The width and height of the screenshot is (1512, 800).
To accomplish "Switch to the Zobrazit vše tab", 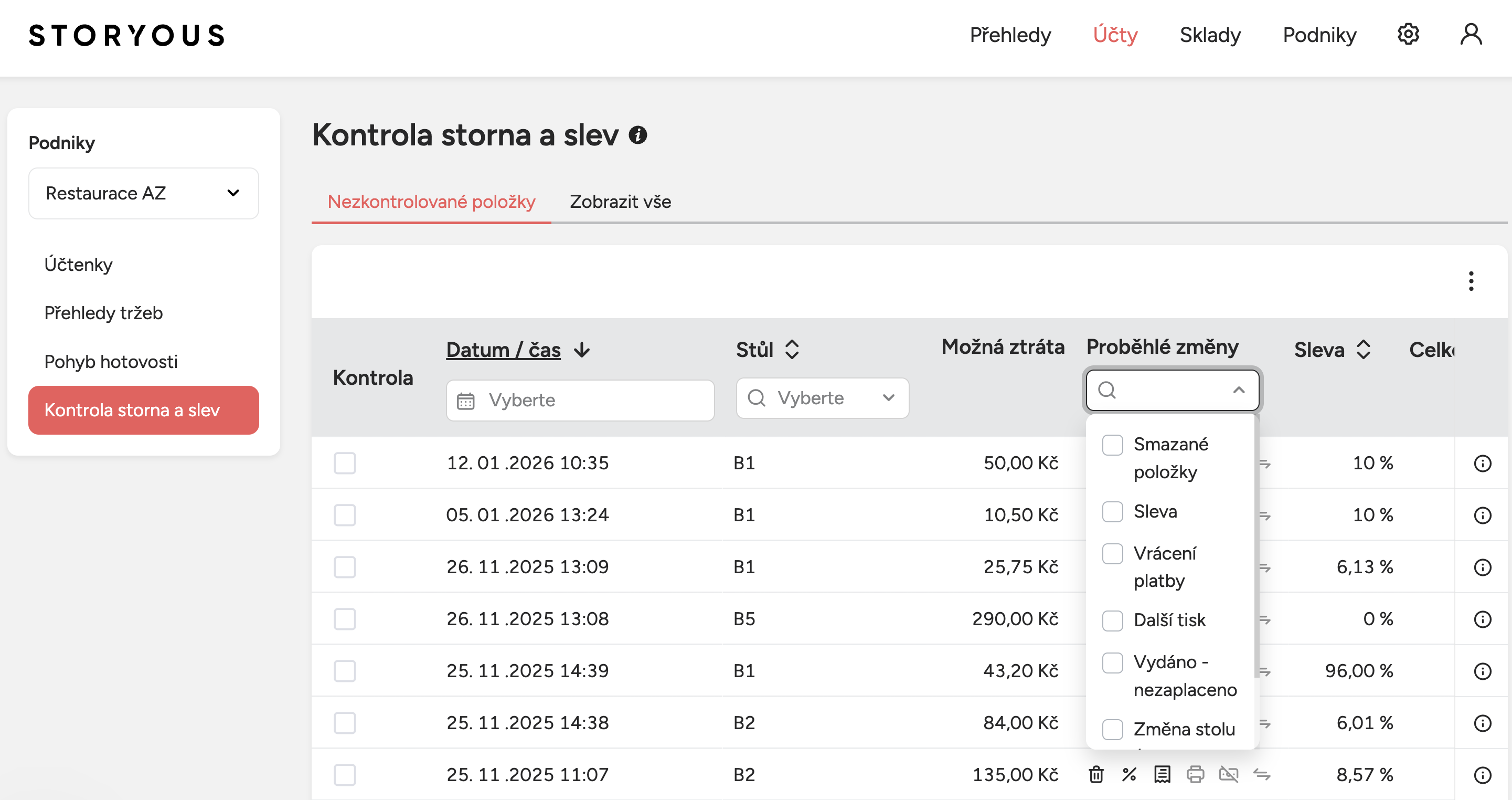I will (620, 202).
